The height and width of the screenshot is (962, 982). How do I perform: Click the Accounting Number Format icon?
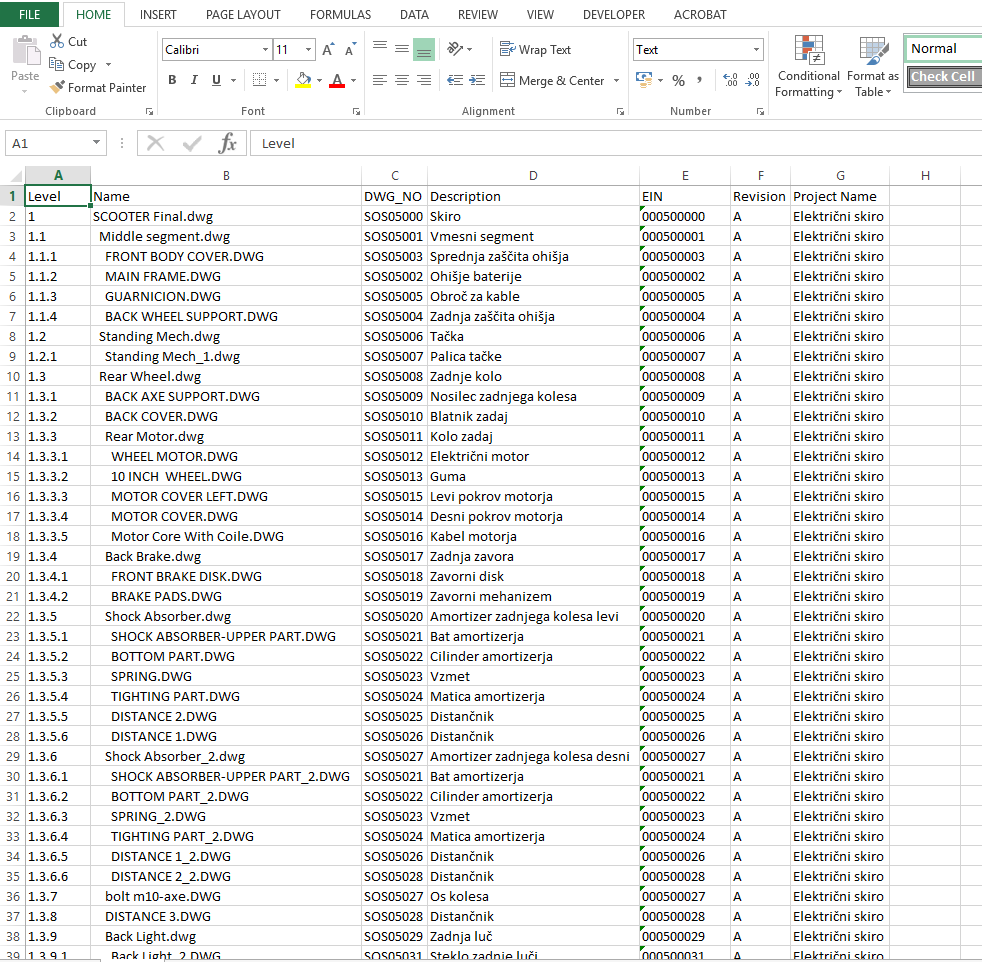tap(644, 80)
